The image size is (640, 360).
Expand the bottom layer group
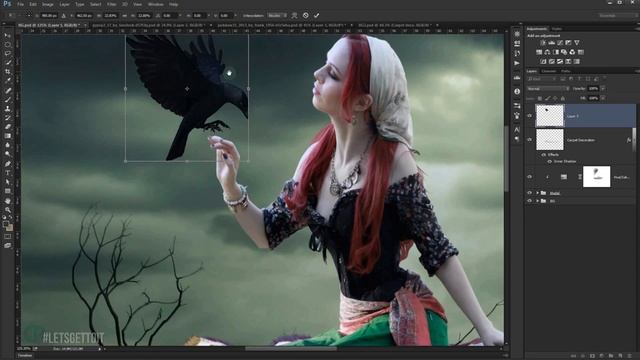pos(538,201)
